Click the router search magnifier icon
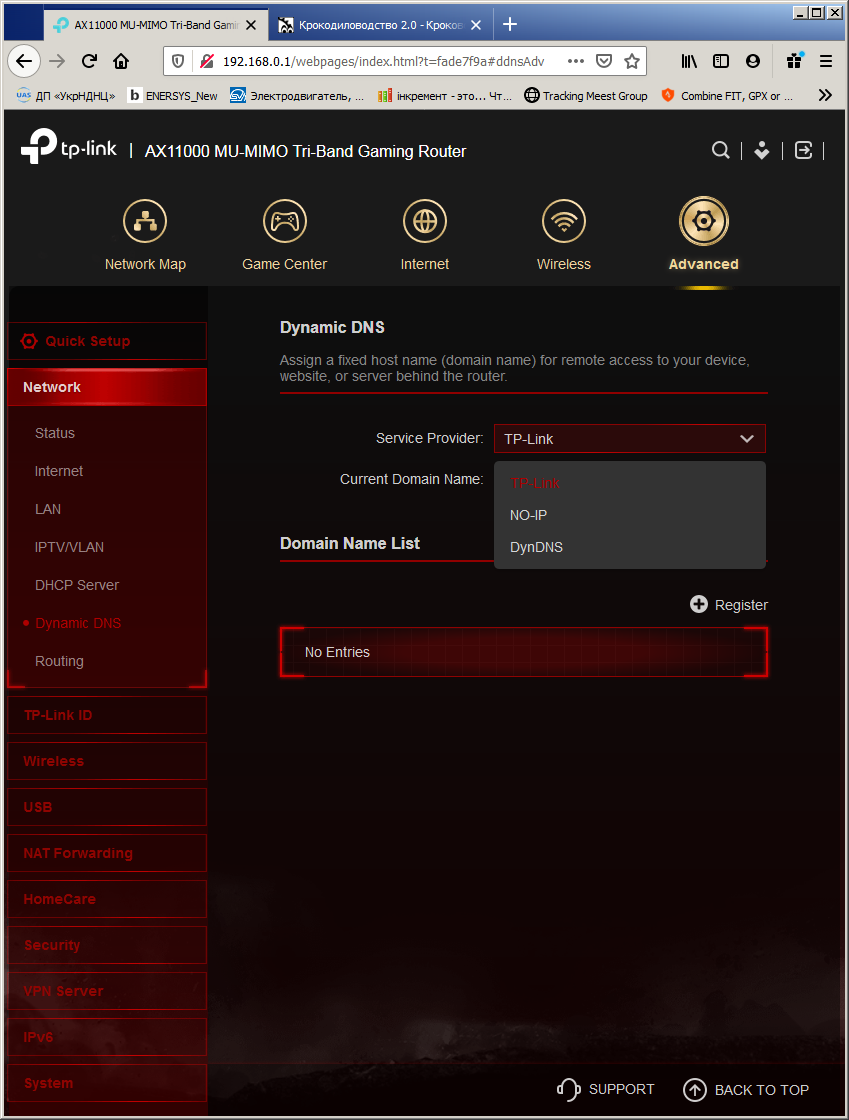The image size is (849, 1120). pyautogui.click(x=721, y=150)
